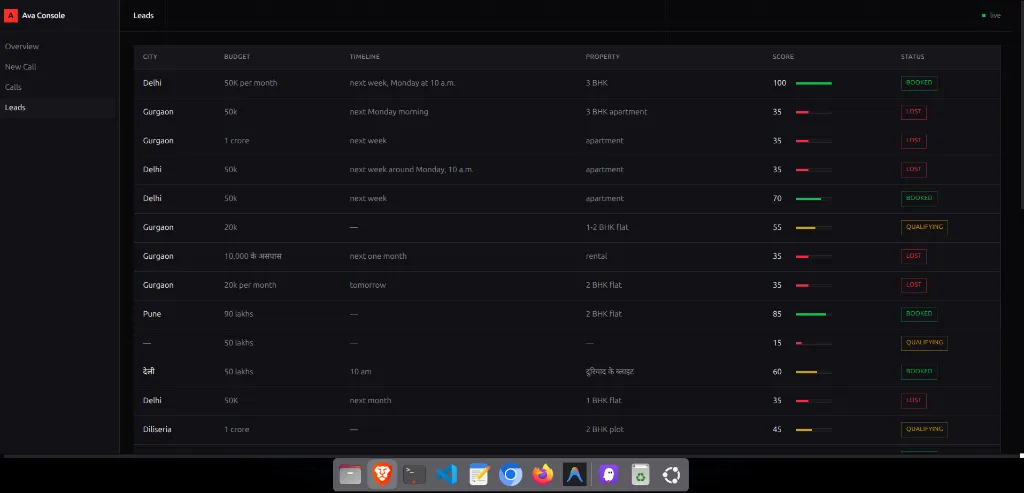This screenshot has height=493, width=1024.
Task: Select the 'next month' timeline cell
Action: pyautogui.click(x=370, y=400)
